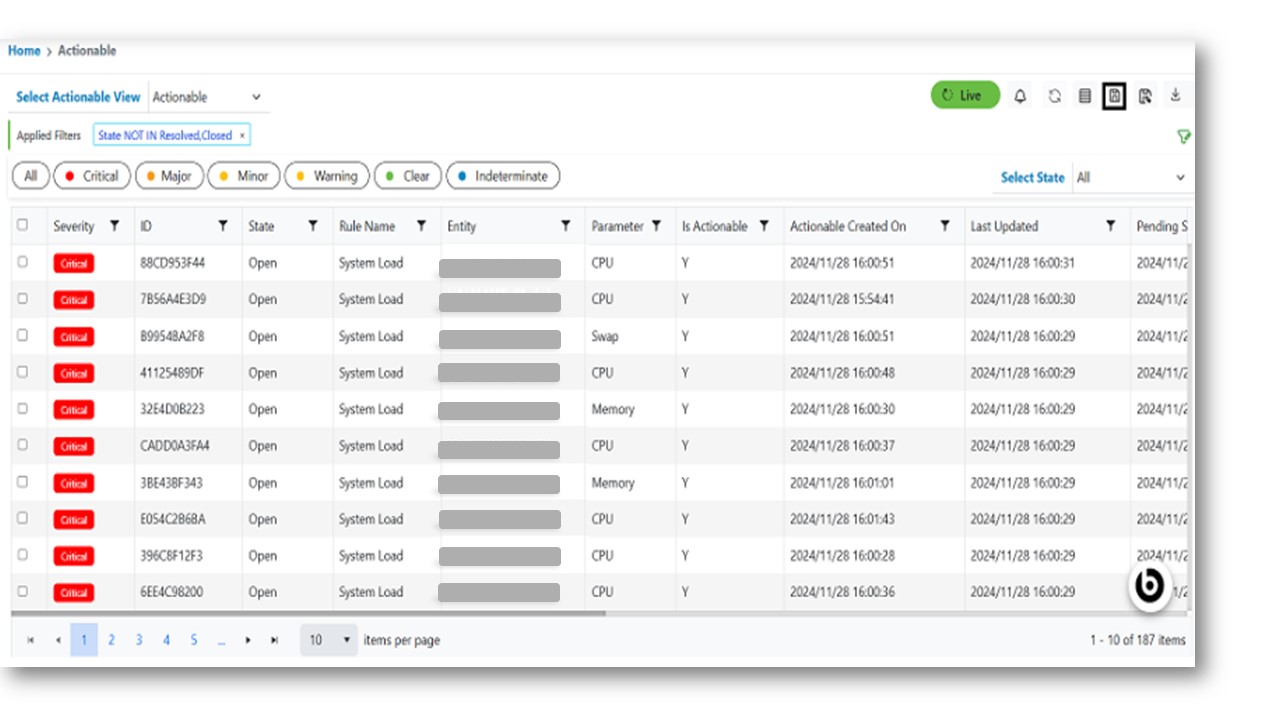The image size is (1280, 720).
Task: Click the notification bell icon
Action: 1020,96
